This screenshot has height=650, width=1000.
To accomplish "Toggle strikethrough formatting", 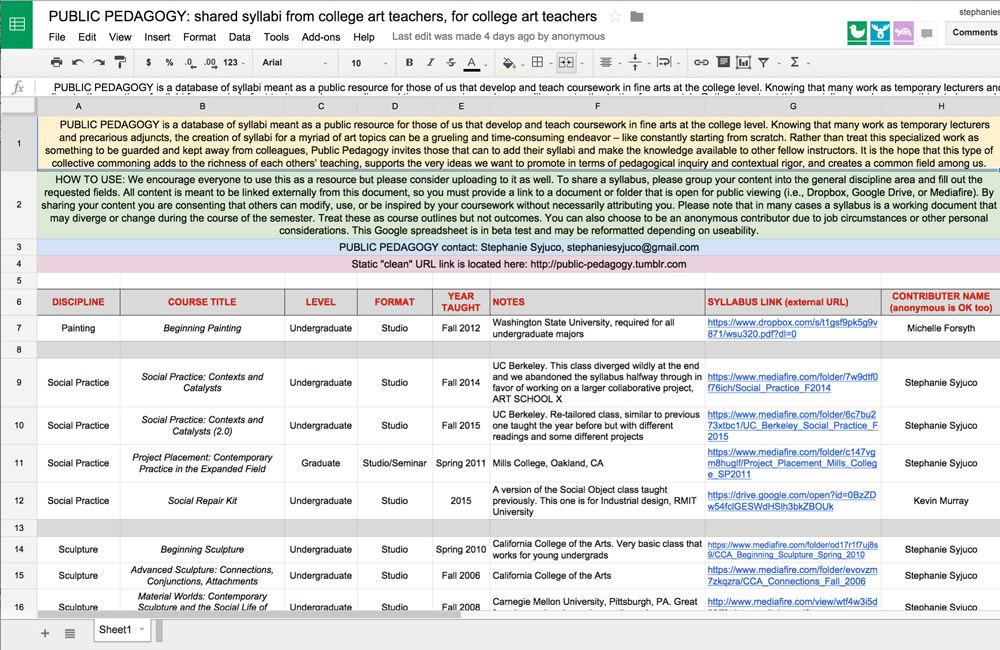I will (451, 62).
